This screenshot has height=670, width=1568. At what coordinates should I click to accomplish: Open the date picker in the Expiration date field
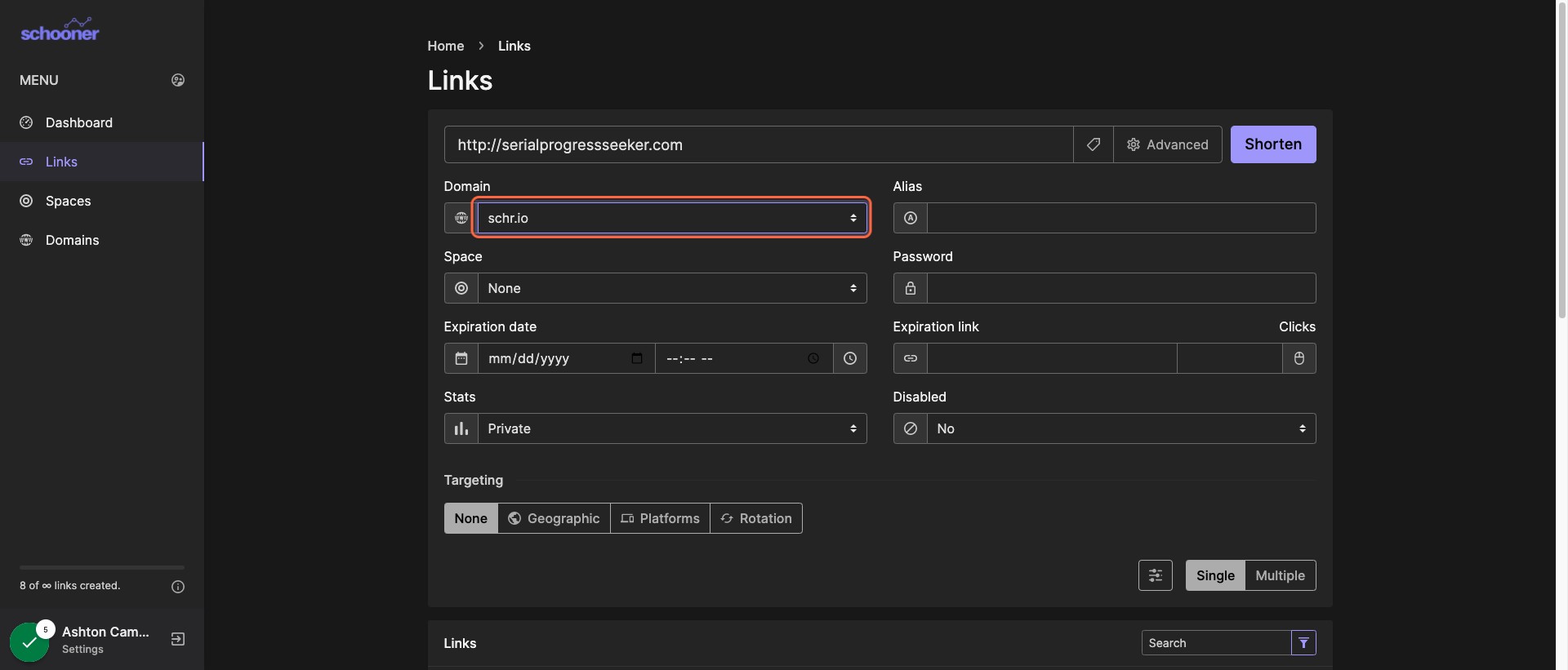tap(637, 358)
